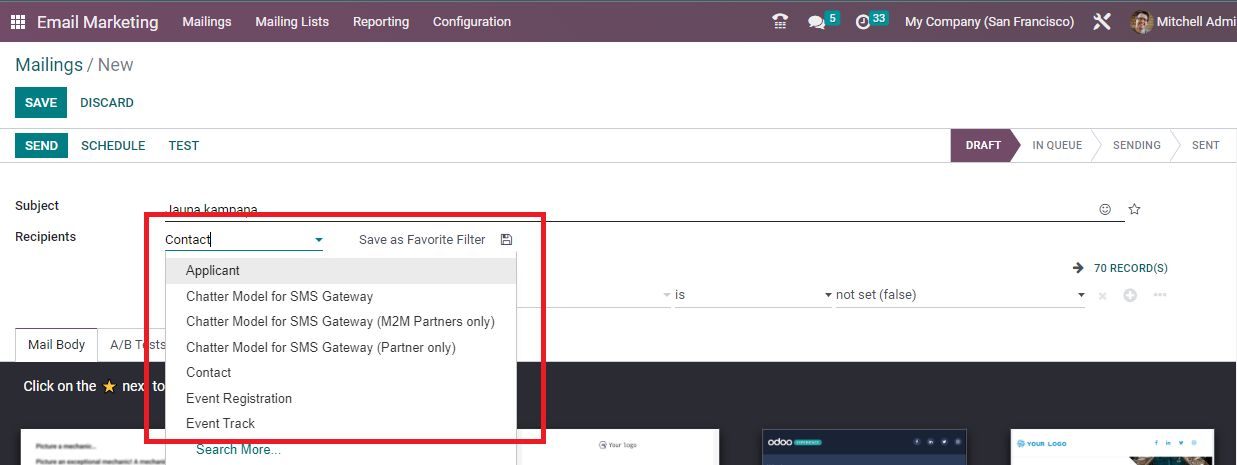Choose Chatter Model for SMS Gateway option
This screenshot has width=1237, height=465.
click(x=341, y=297)
